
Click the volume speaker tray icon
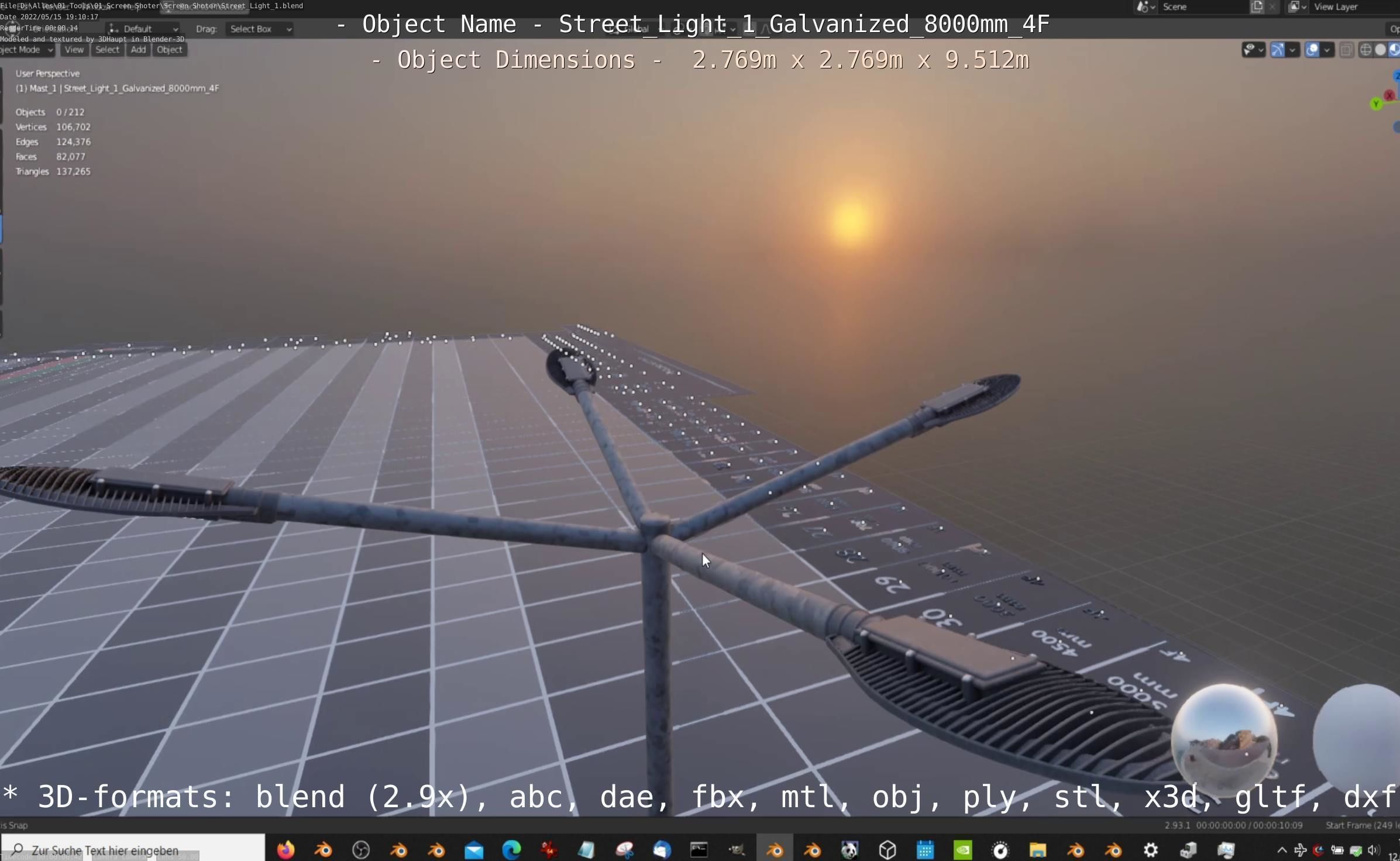click(x=1373, y=850)
